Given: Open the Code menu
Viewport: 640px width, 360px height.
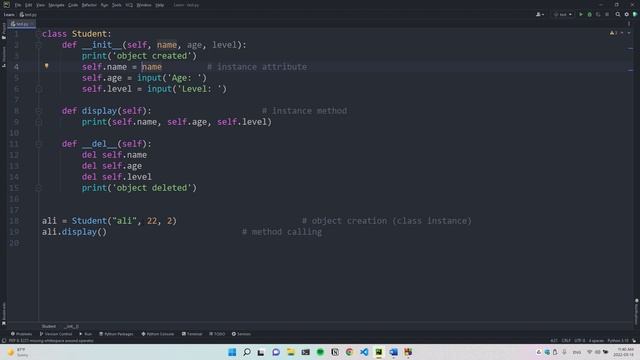Looking at the screenshot, I should click(73, 5).
